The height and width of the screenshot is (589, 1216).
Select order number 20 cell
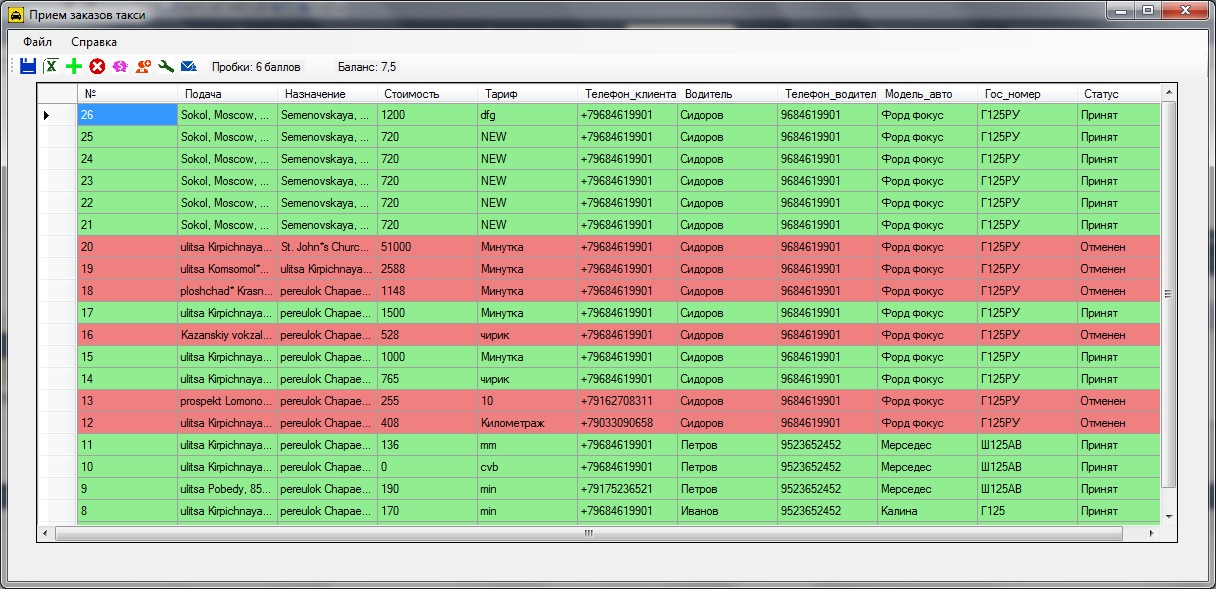(127, 247)
